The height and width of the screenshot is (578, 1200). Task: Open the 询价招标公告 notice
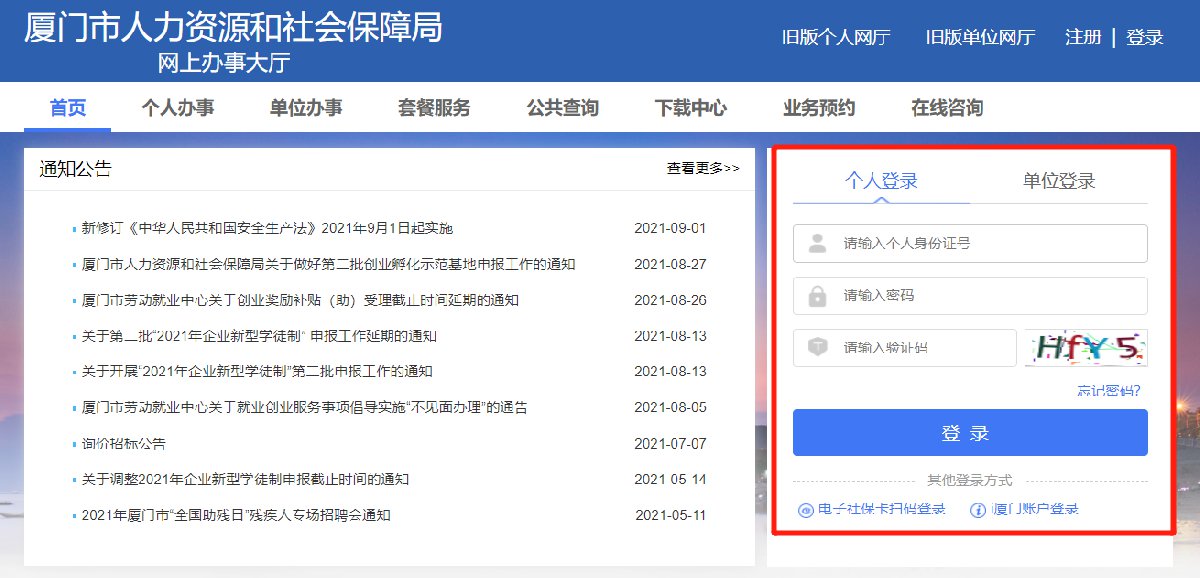124,443
